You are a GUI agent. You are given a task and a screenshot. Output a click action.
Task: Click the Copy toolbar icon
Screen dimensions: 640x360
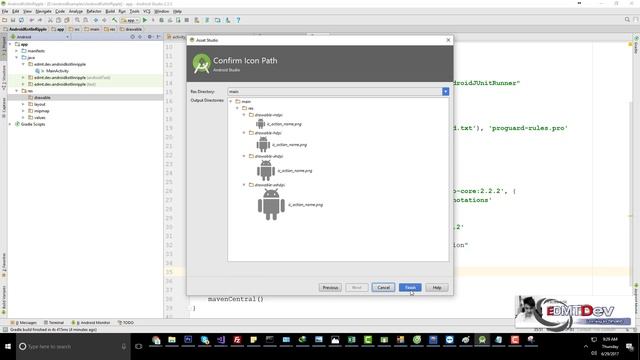click(58, 20)
